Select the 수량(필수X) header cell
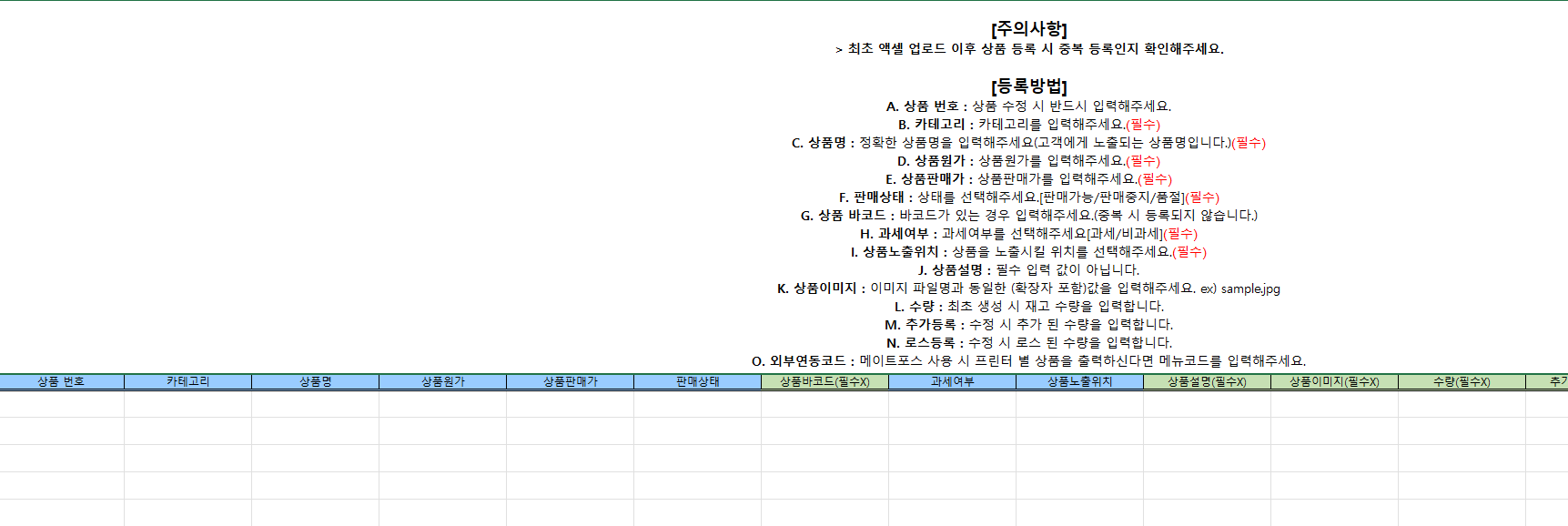 click(x=1462, y=381)
